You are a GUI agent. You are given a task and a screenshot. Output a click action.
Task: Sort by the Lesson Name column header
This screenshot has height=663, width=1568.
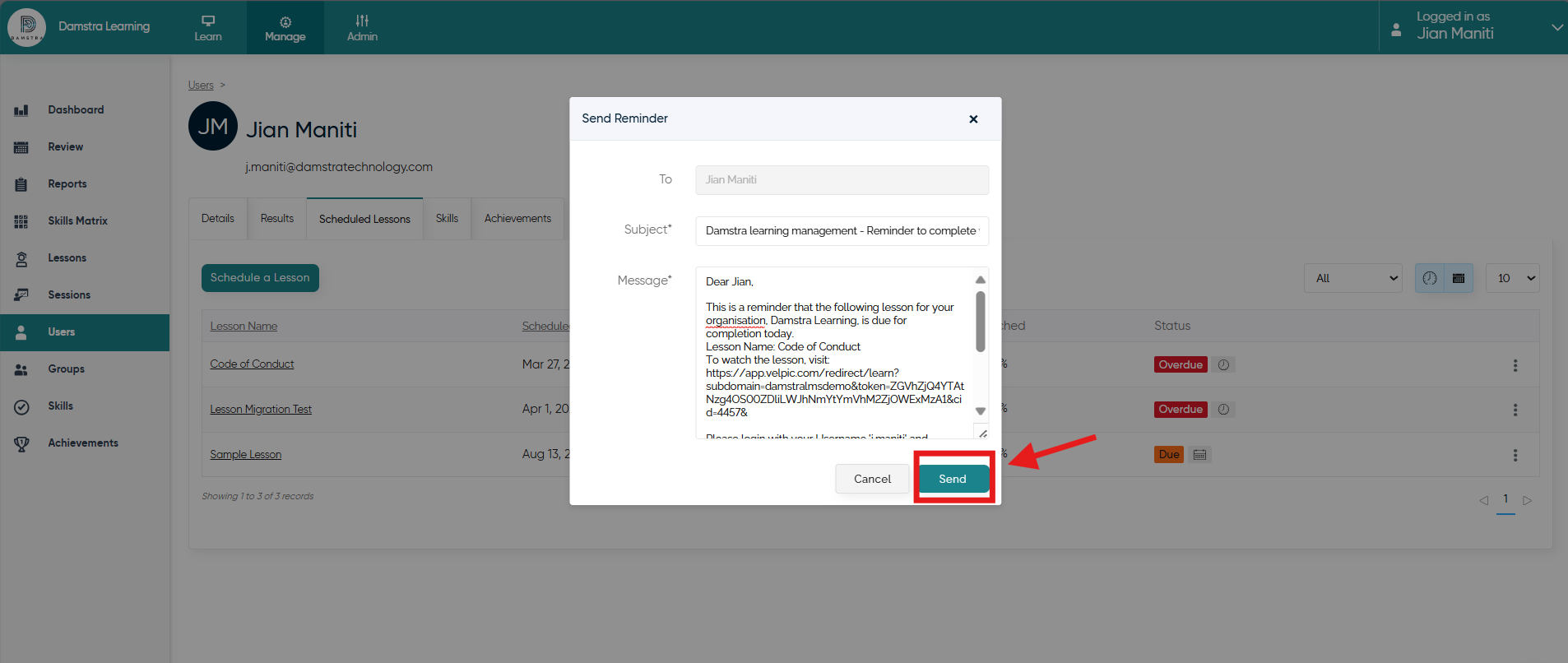coord(244,327)
